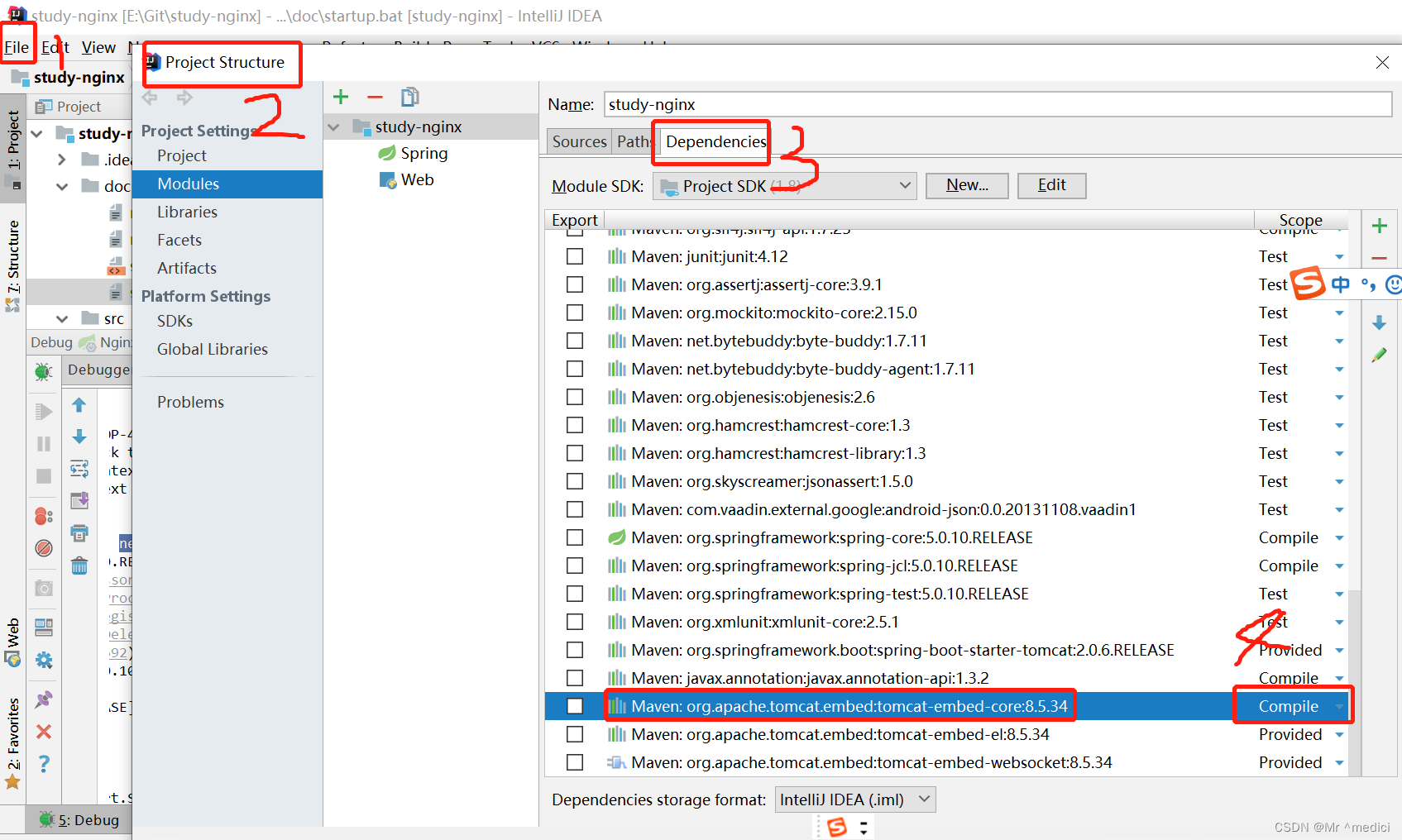This screenshot has width=1402, height=840.
Task: Open scope dropdown for spring-jcl:5.0.10.RELEASE
Action: click(x=1339, y=566)
